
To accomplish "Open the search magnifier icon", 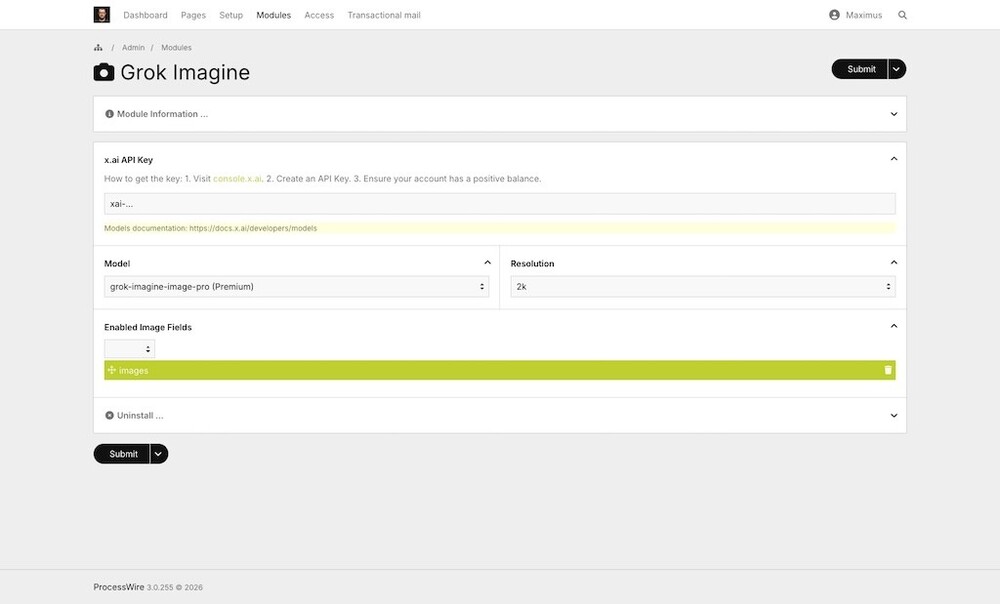I will point(903,15).
